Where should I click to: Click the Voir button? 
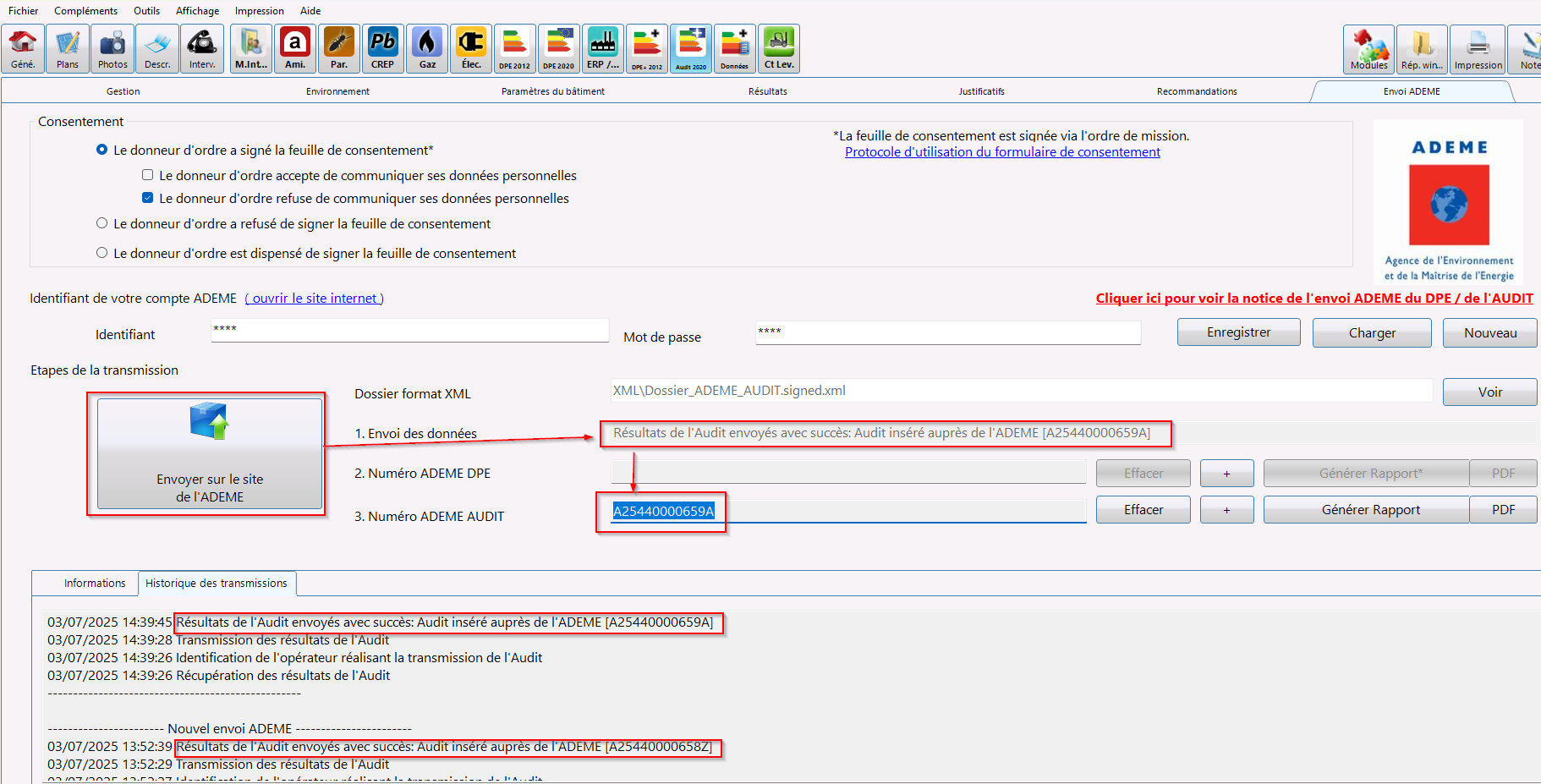pos(1489,392)
